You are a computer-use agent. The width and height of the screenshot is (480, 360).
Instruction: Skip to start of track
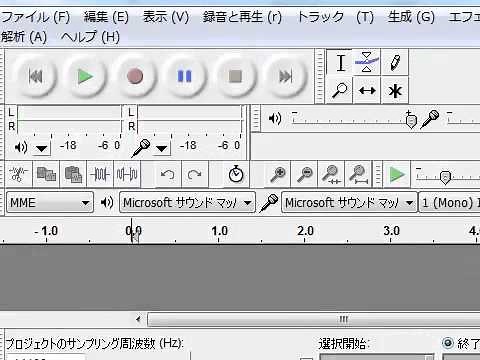coord(35,76)
